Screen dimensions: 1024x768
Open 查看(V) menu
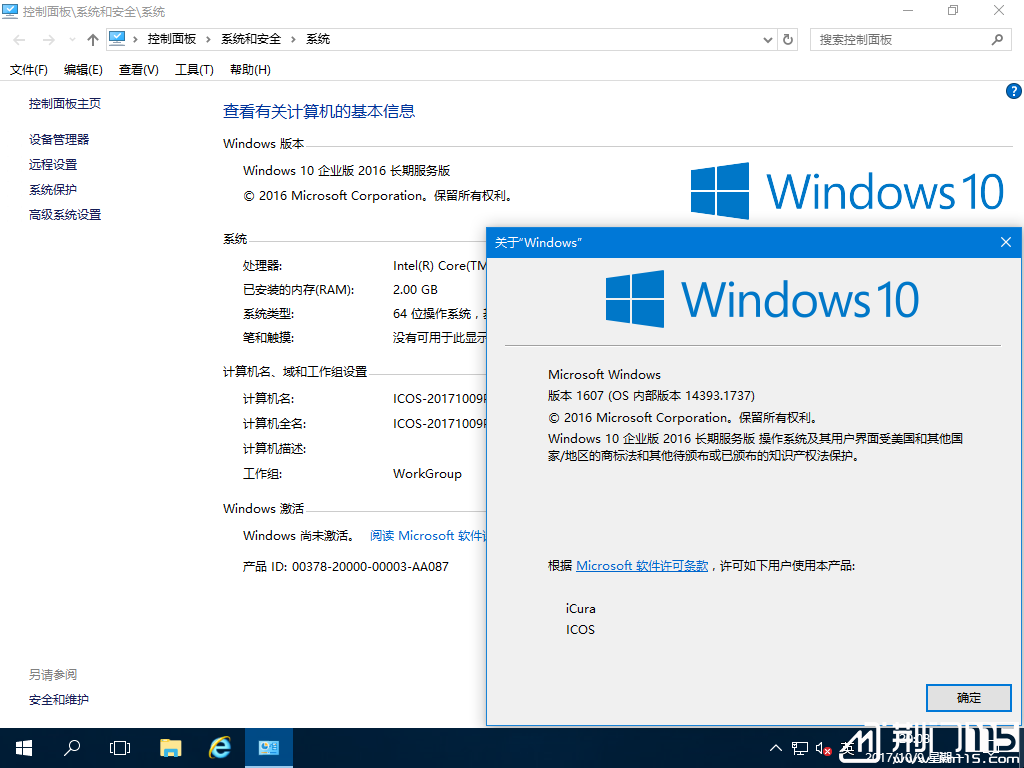(x=138, y=70)
